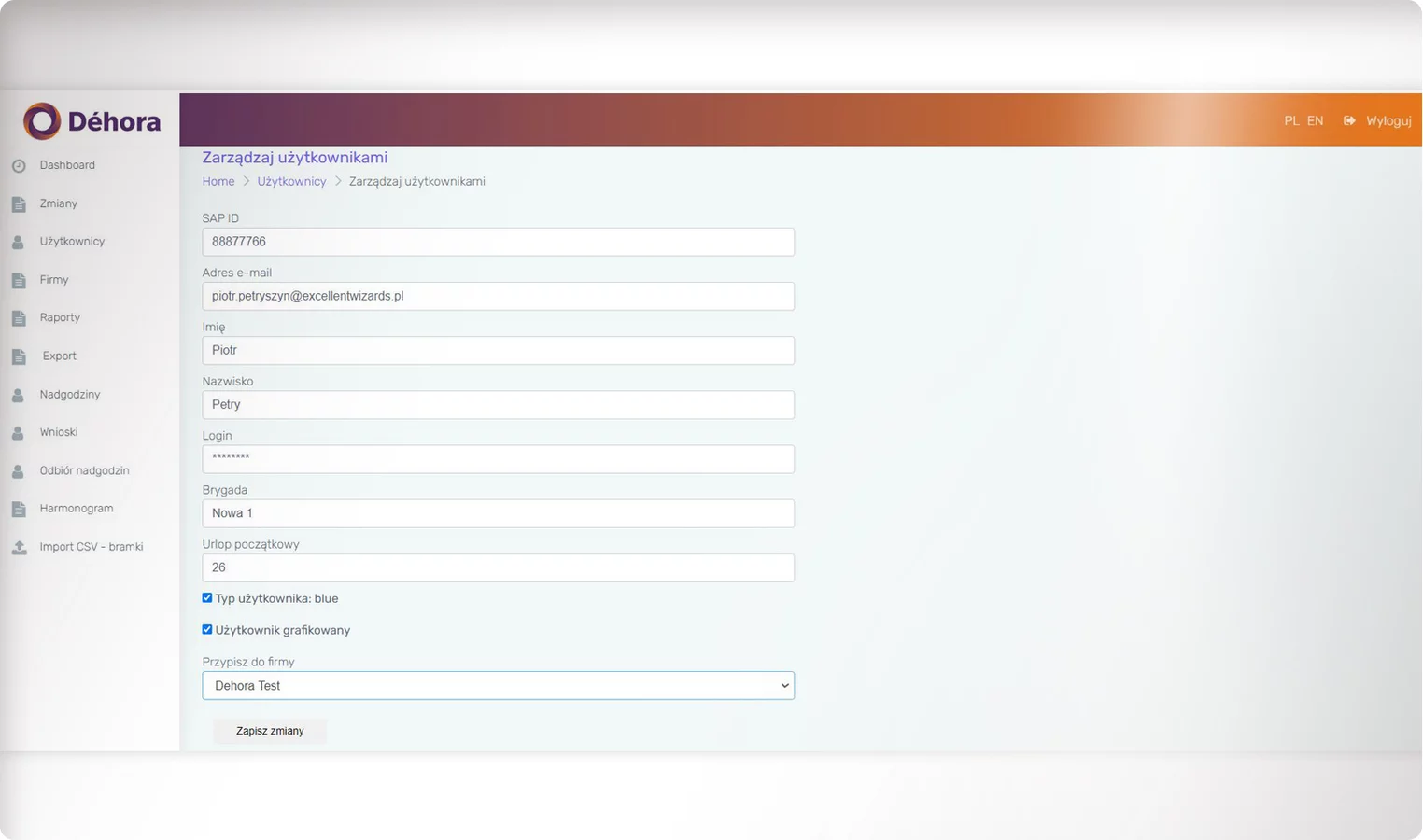Screen dimensions: 1423x840
Task: Open Użytkownicy sidebar section
Action: [x=72, y=242]
